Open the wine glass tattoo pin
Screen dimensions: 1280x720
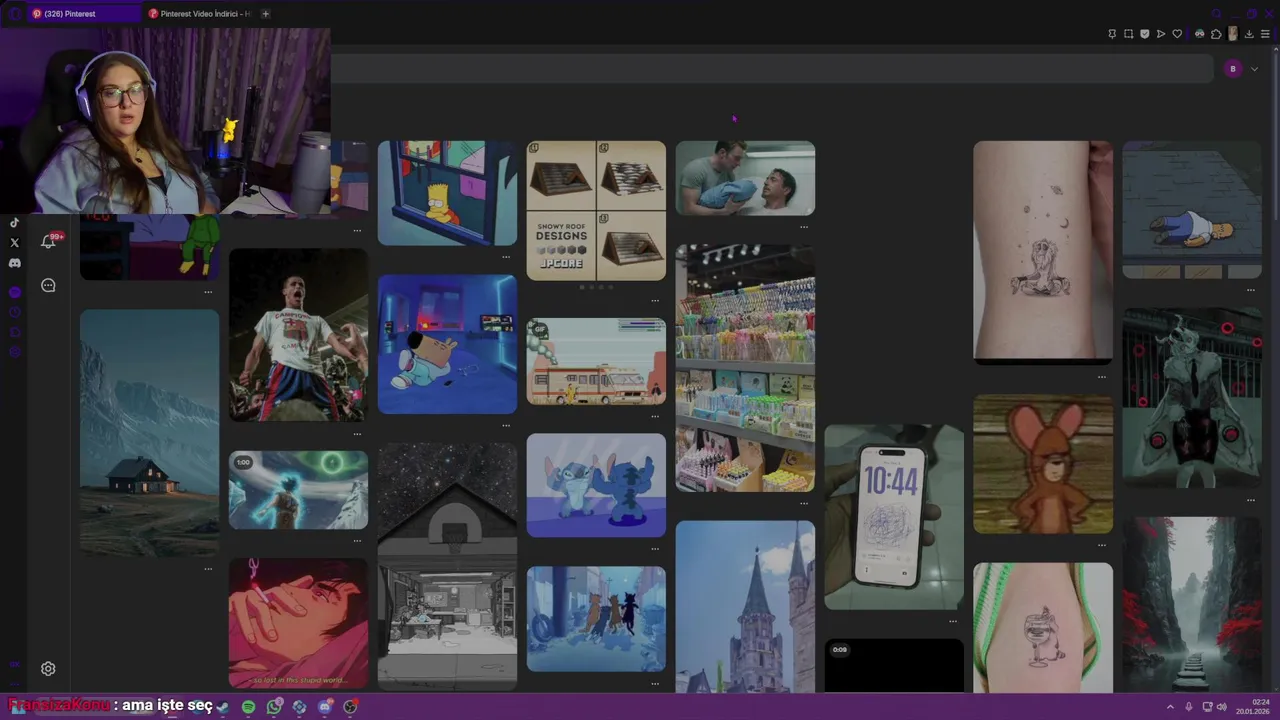click(1043, 628)
